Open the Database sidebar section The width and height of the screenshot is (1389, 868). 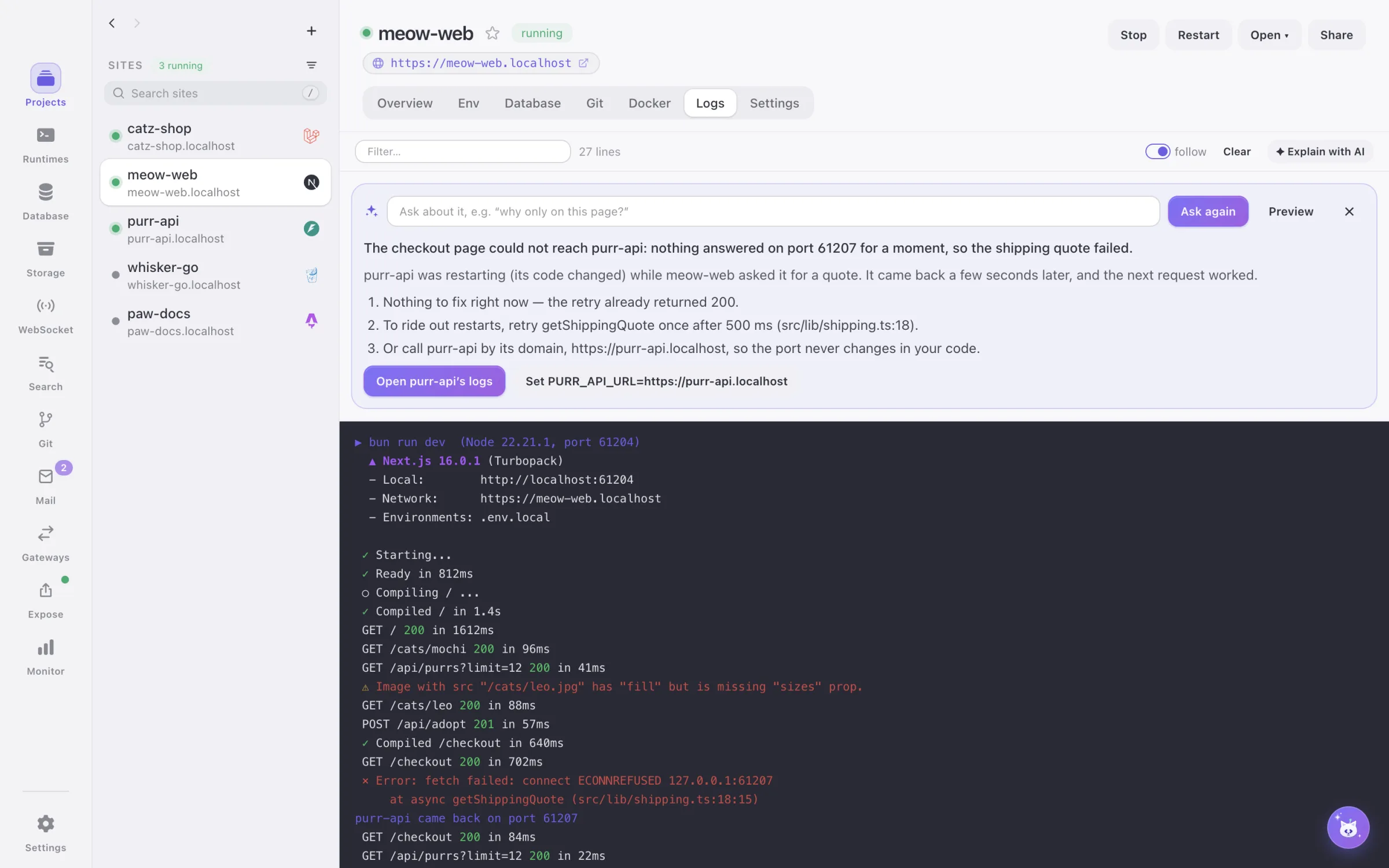(45, 202)
